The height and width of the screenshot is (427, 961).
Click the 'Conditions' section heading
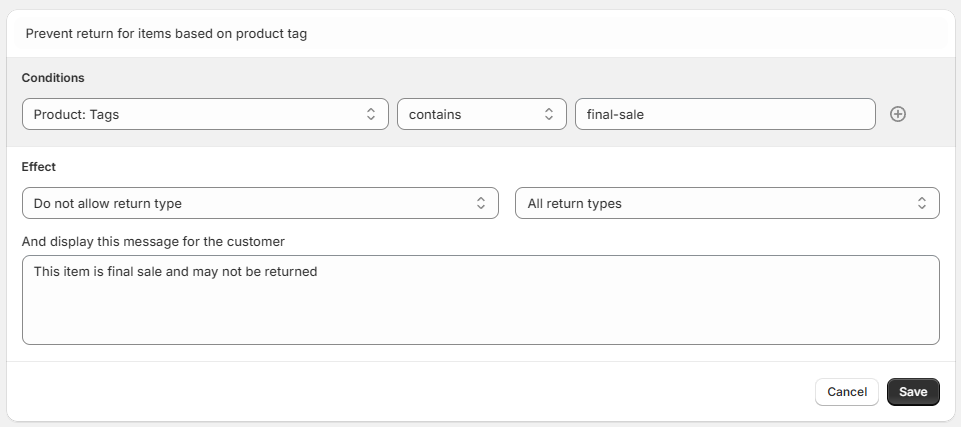53,78
